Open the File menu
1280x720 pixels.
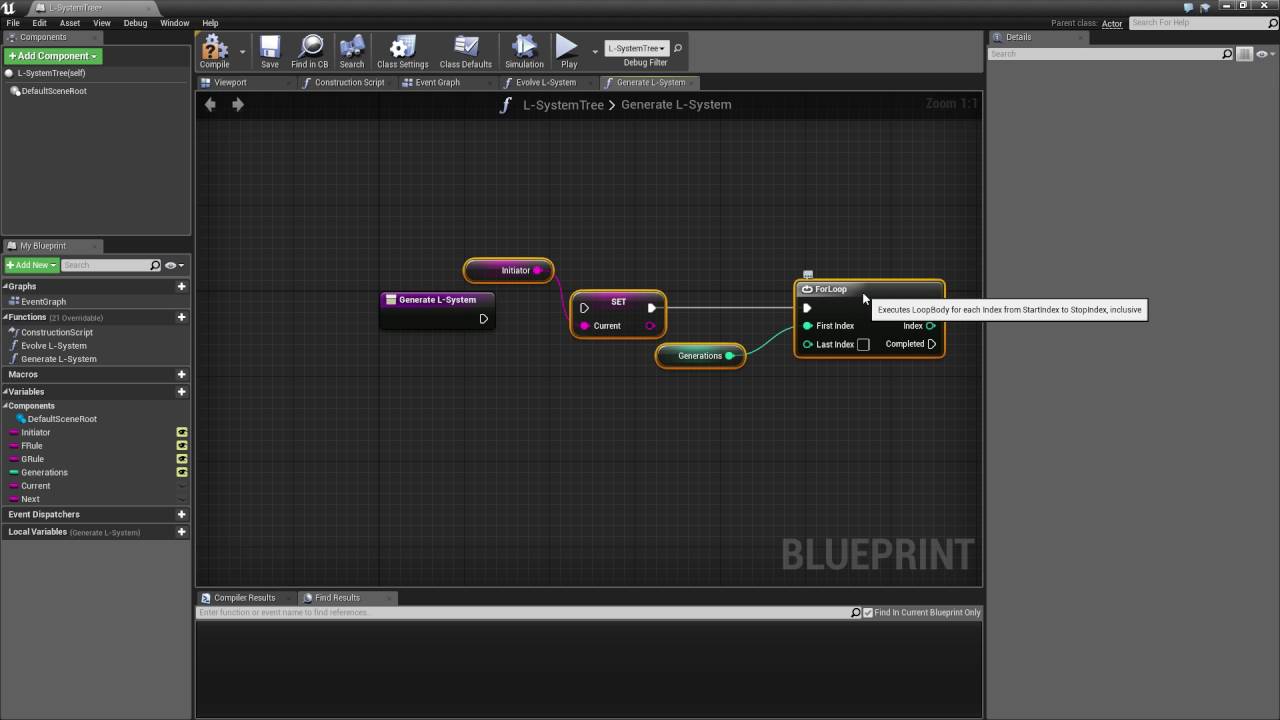[13, 23]
